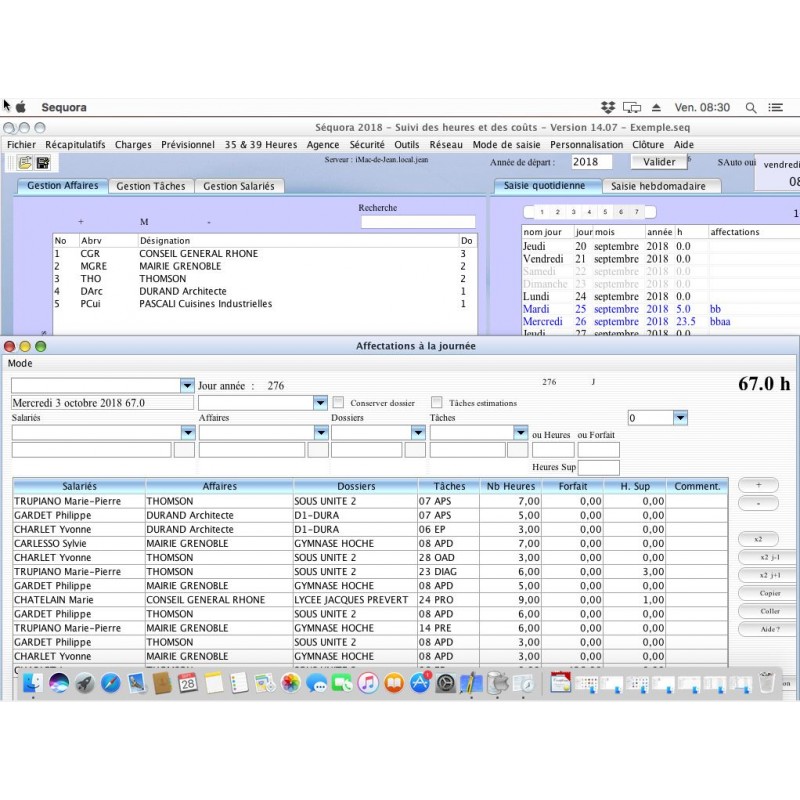This screenshot has height=800, width=800.
Task: Switch to the Gestion Tâches tab
Action: click(x=151, y=186)
